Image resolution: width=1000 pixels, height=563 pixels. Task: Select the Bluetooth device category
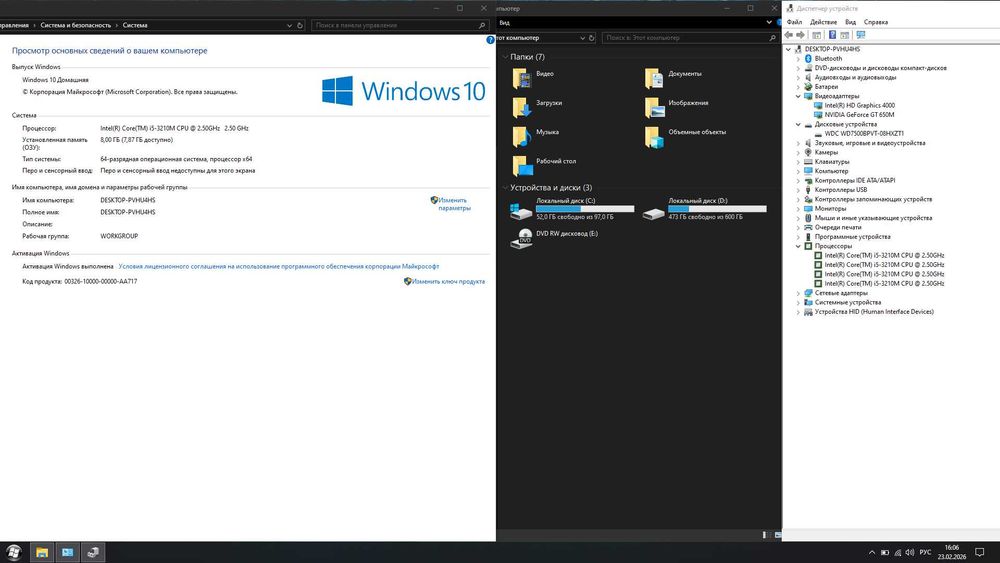[828, 59]
